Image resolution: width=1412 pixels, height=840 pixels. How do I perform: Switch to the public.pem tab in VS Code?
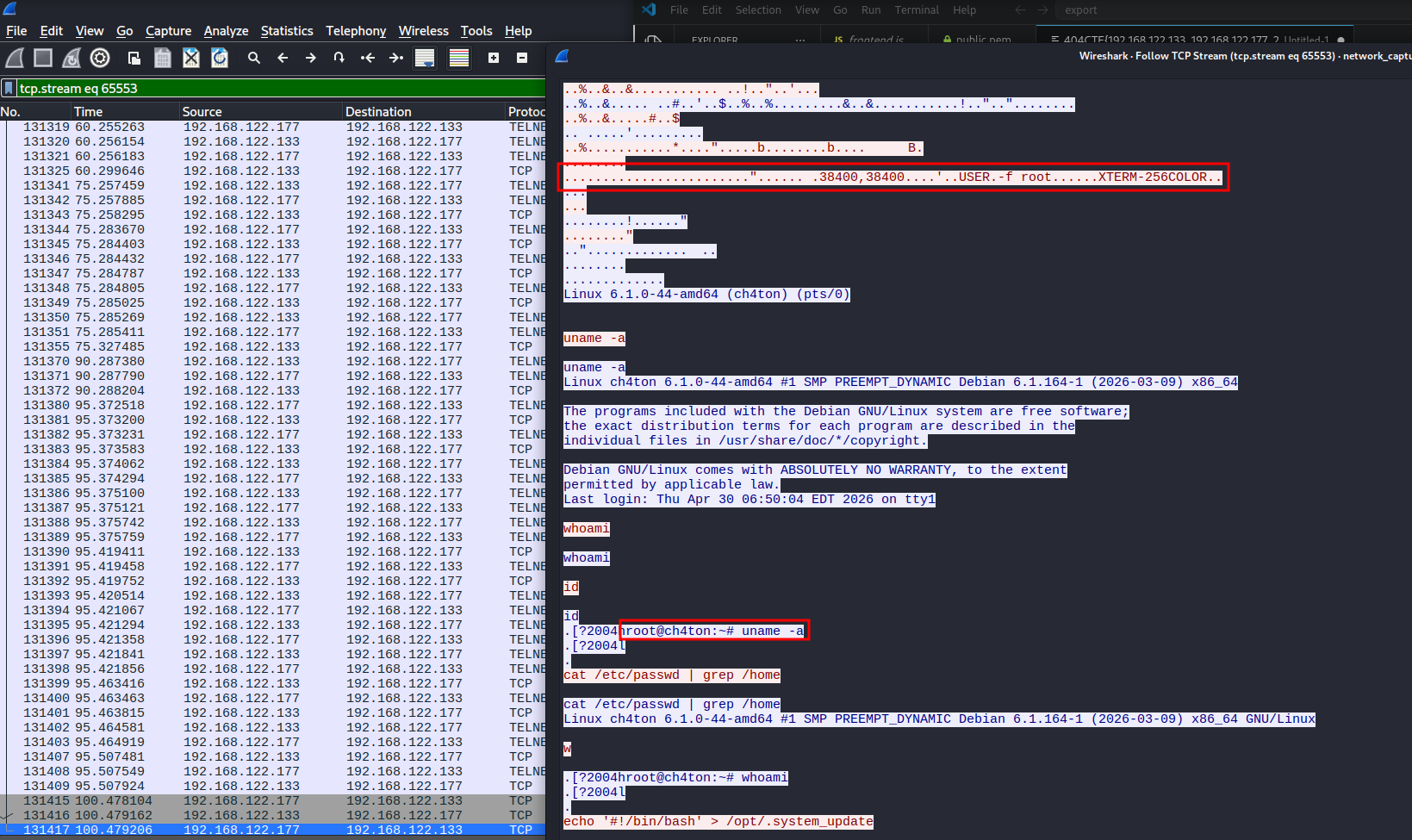click(976, 39)
